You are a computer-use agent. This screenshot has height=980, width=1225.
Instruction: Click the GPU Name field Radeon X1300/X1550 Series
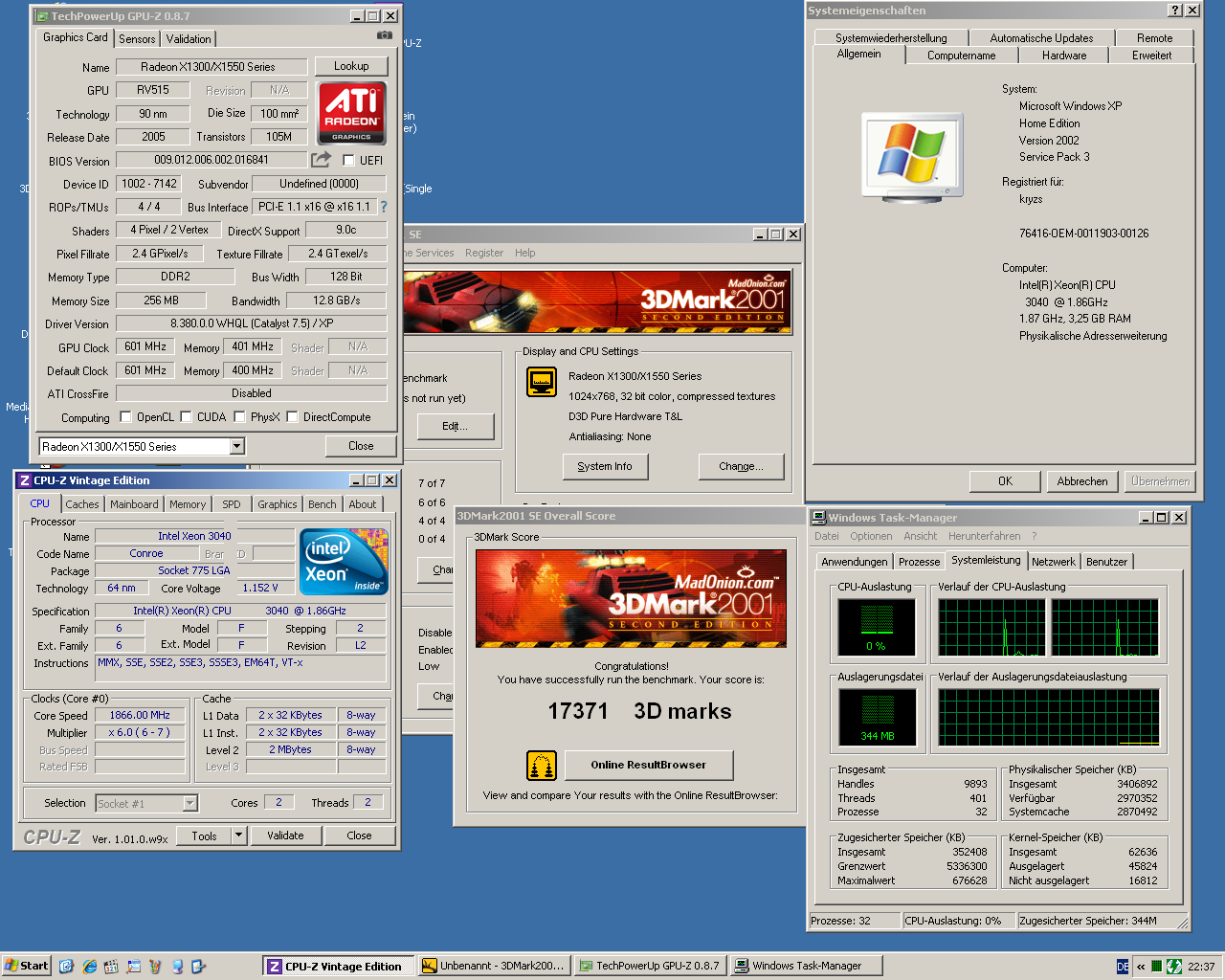point(212,67)
